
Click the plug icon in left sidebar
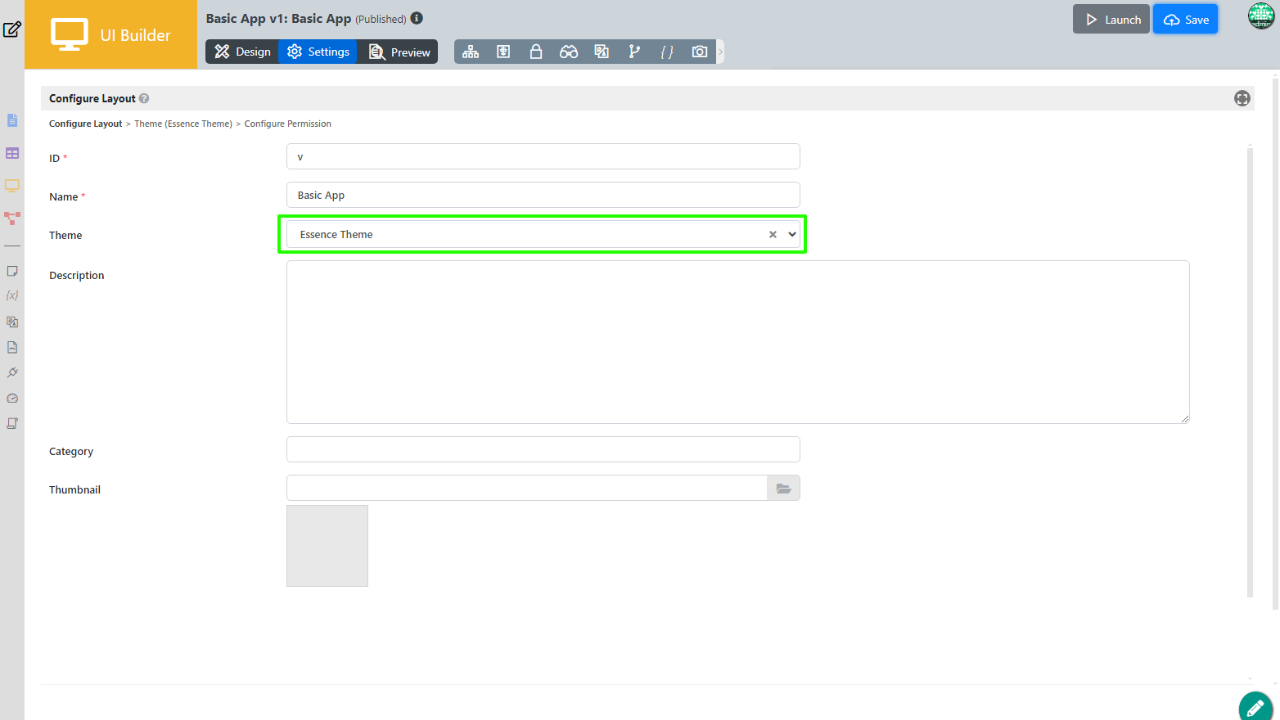point(13,372)
